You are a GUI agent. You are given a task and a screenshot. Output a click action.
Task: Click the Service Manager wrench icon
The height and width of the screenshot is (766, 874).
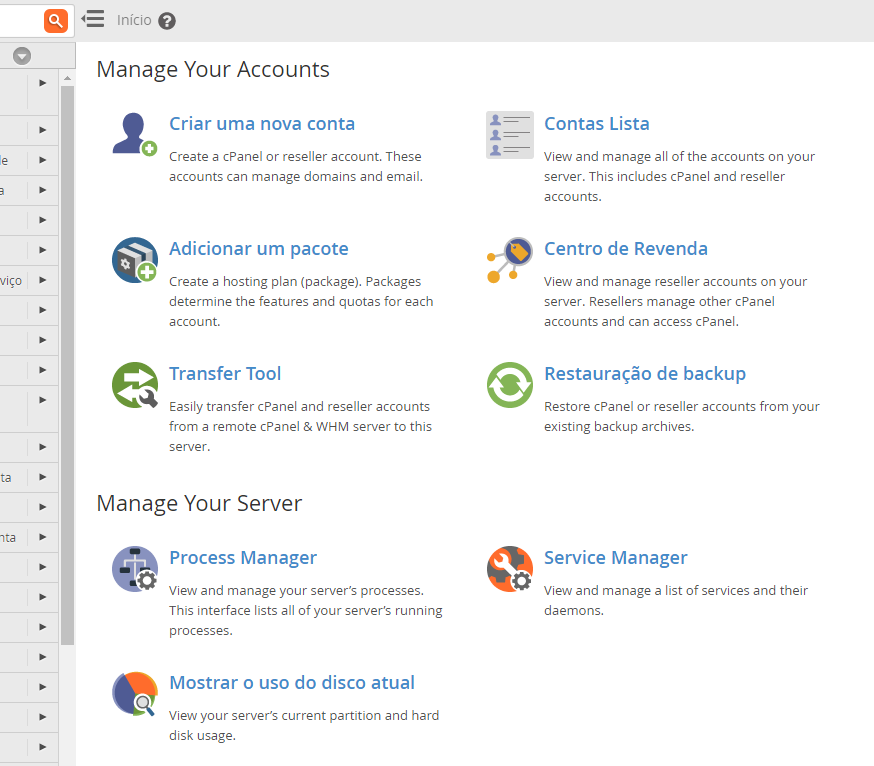[x=509, y=569]
